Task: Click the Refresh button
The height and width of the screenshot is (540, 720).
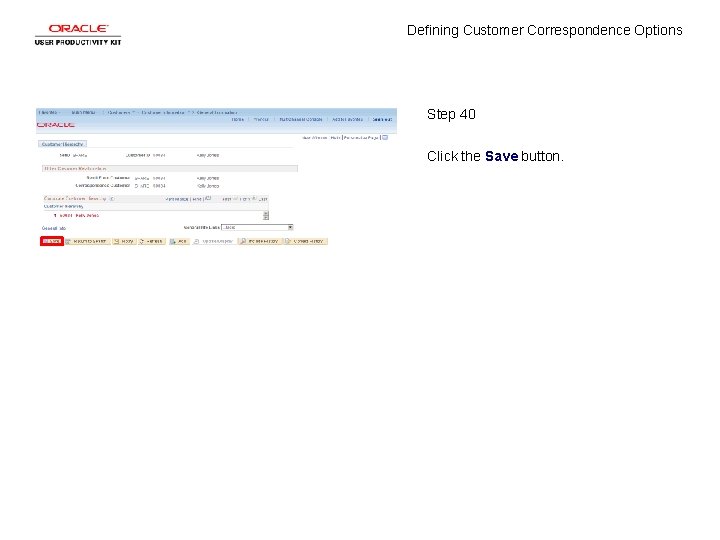Action: (152, 241)
